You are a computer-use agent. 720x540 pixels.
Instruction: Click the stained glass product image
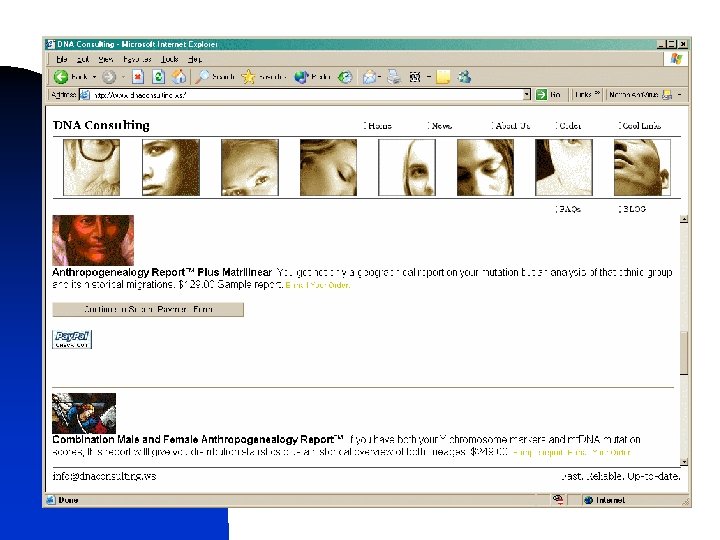(x=84, y=413)
